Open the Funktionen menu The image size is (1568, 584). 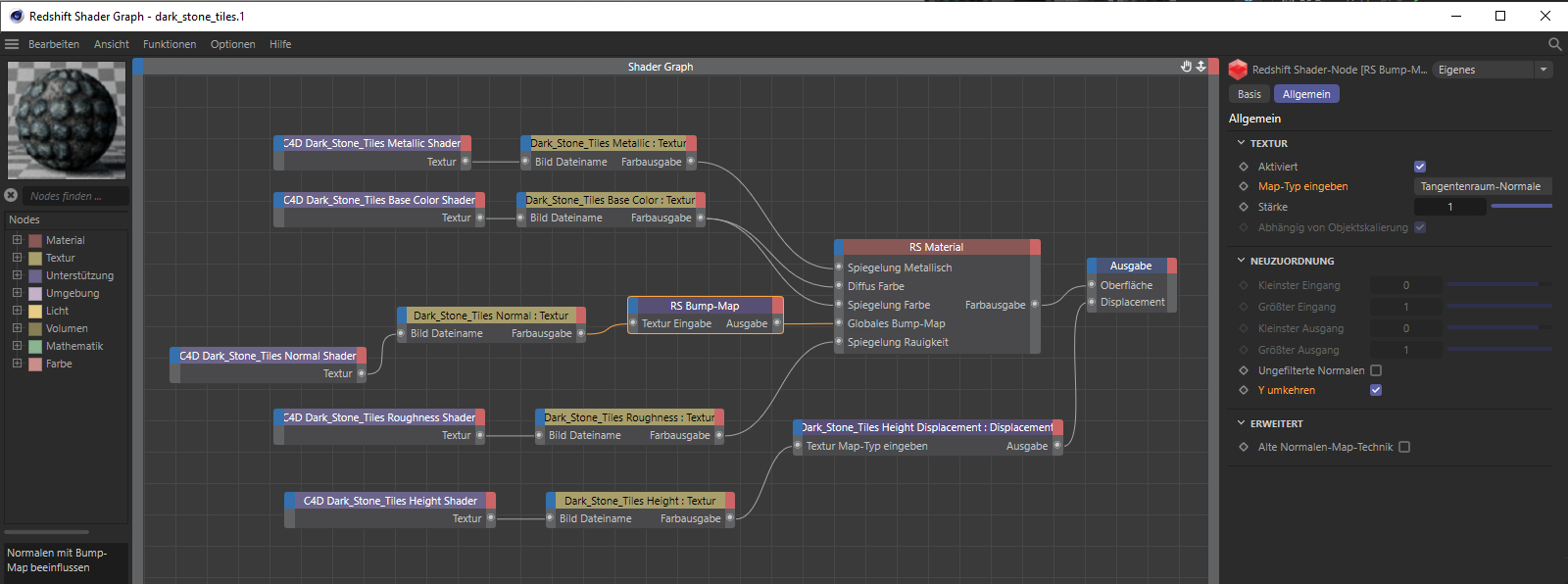click(x=170, y=44)
